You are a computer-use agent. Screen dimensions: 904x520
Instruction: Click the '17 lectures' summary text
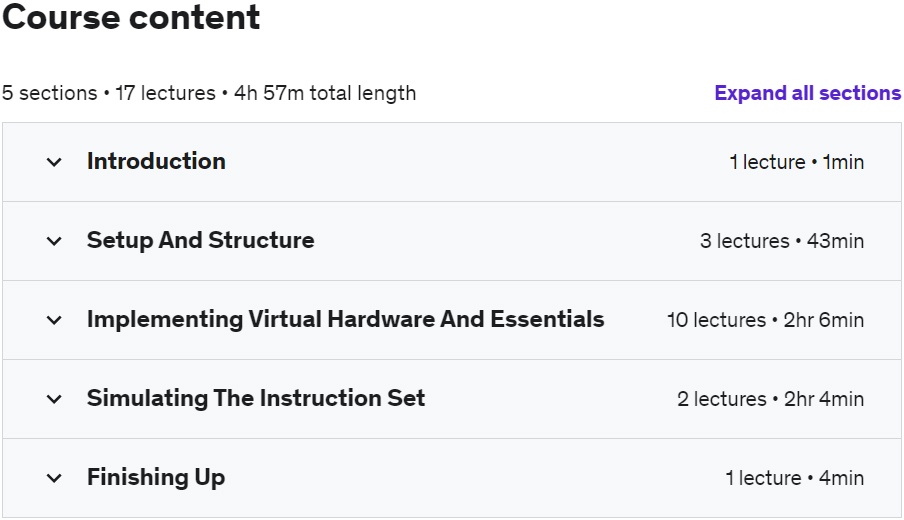point(165,93)
